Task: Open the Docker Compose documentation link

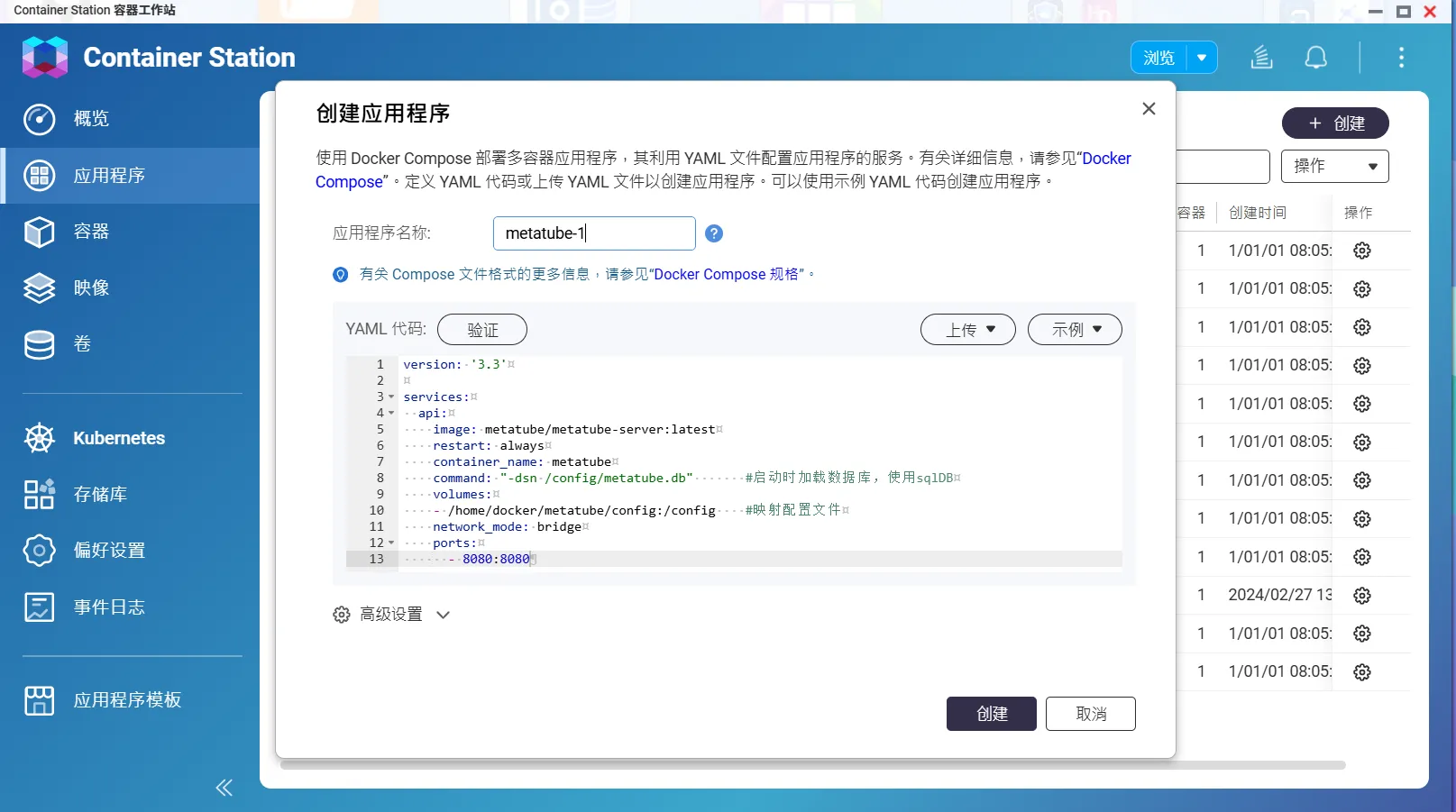Action: [723, 169]
